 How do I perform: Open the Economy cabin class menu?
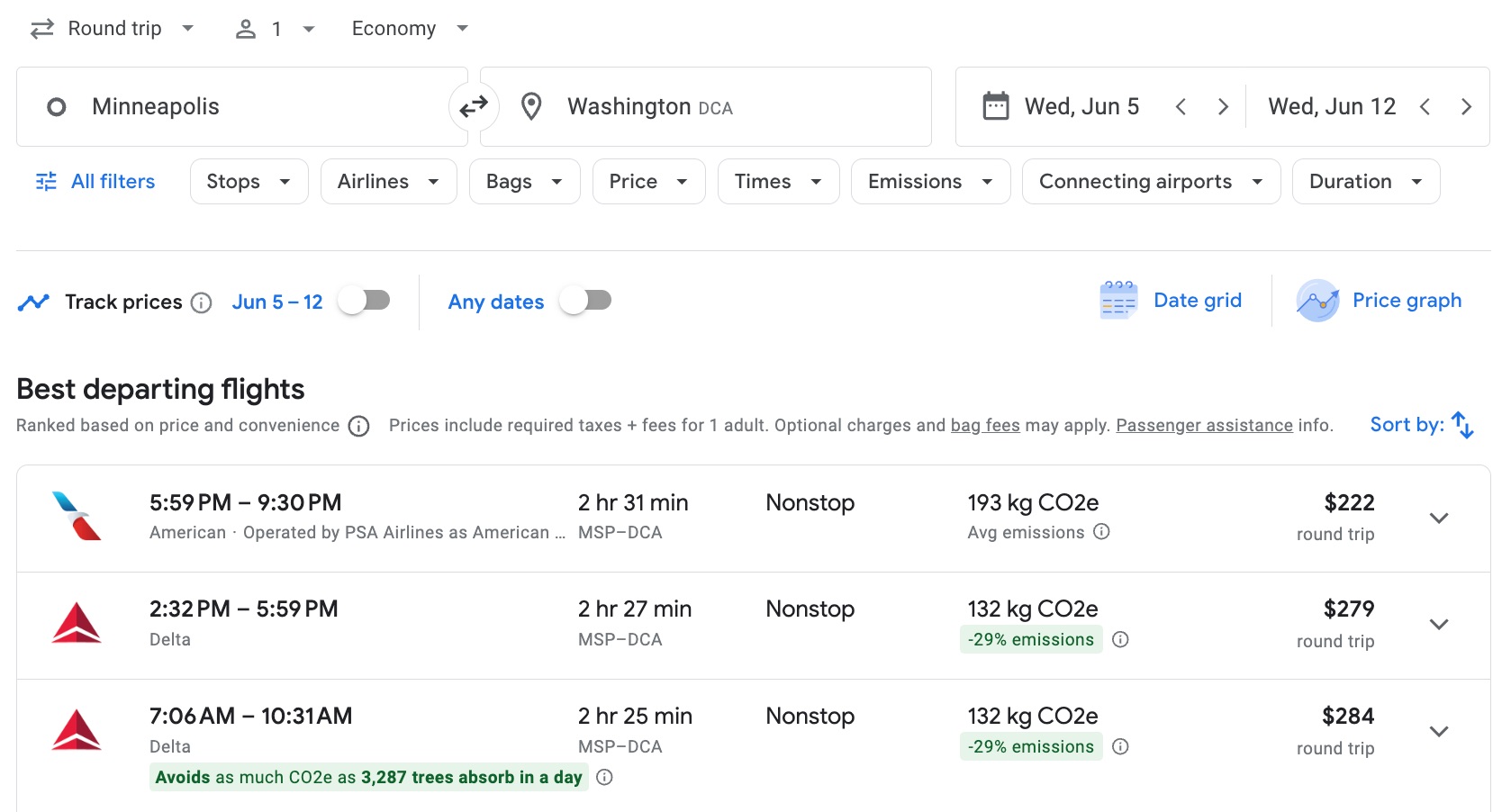[410, 28]
